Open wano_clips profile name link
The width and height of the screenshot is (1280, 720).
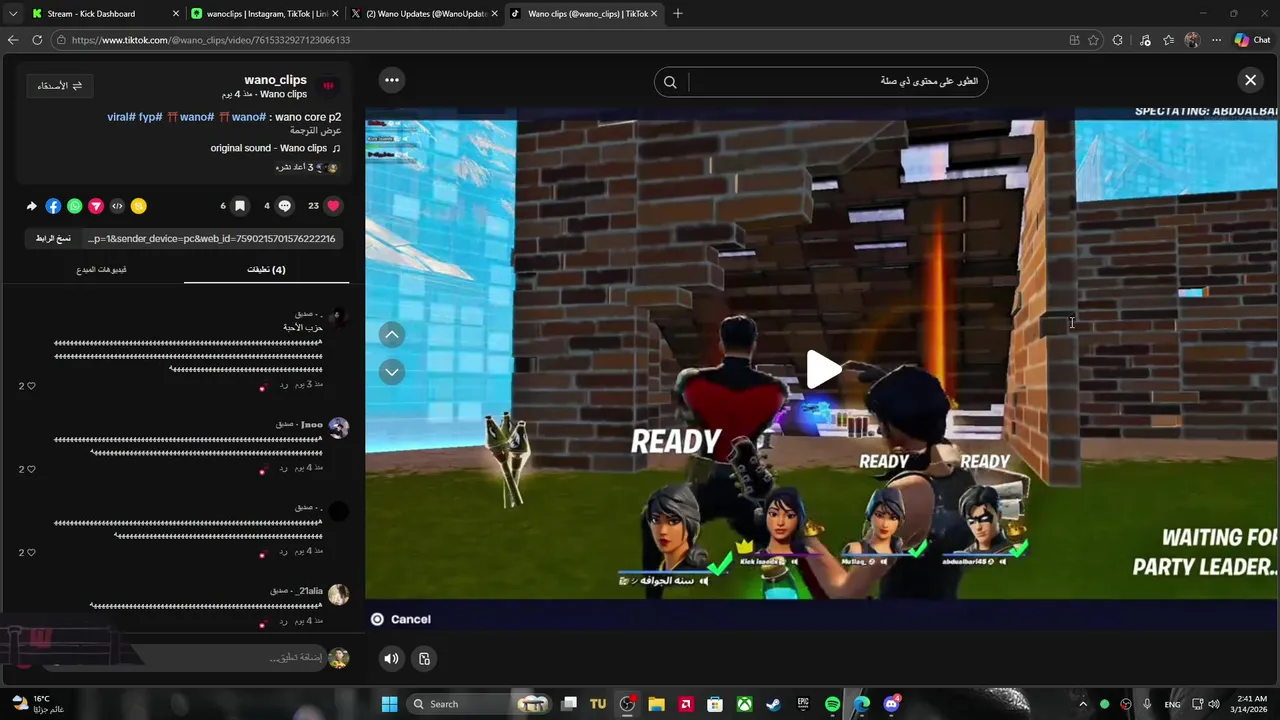275,80
